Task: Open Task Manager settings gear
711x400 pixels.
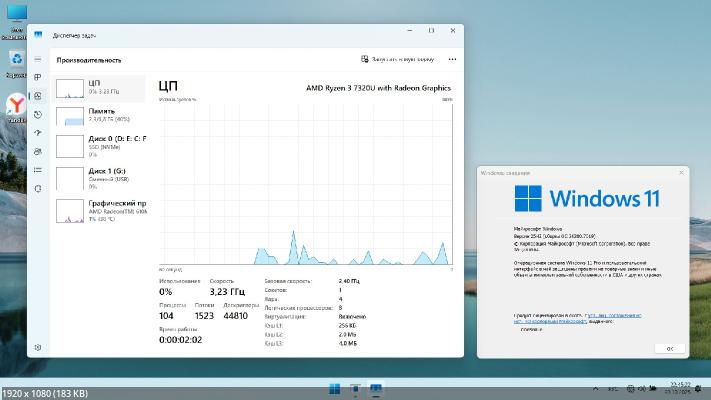Action: (x=38, y=346)
